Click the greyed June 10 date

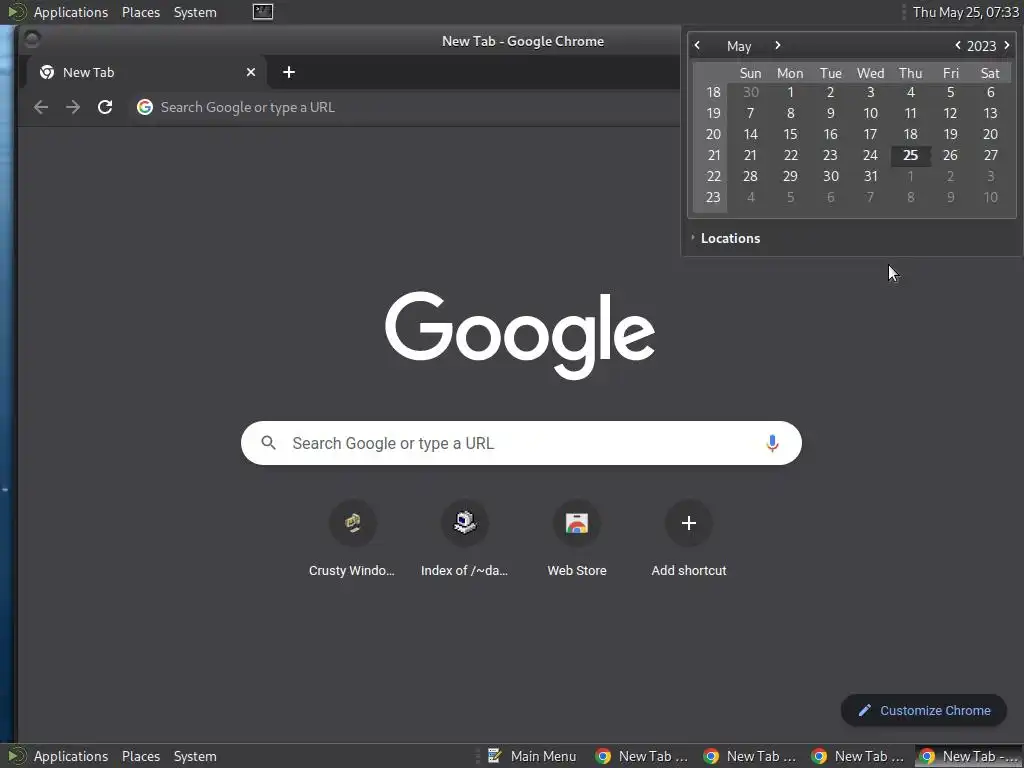(990, 197)
